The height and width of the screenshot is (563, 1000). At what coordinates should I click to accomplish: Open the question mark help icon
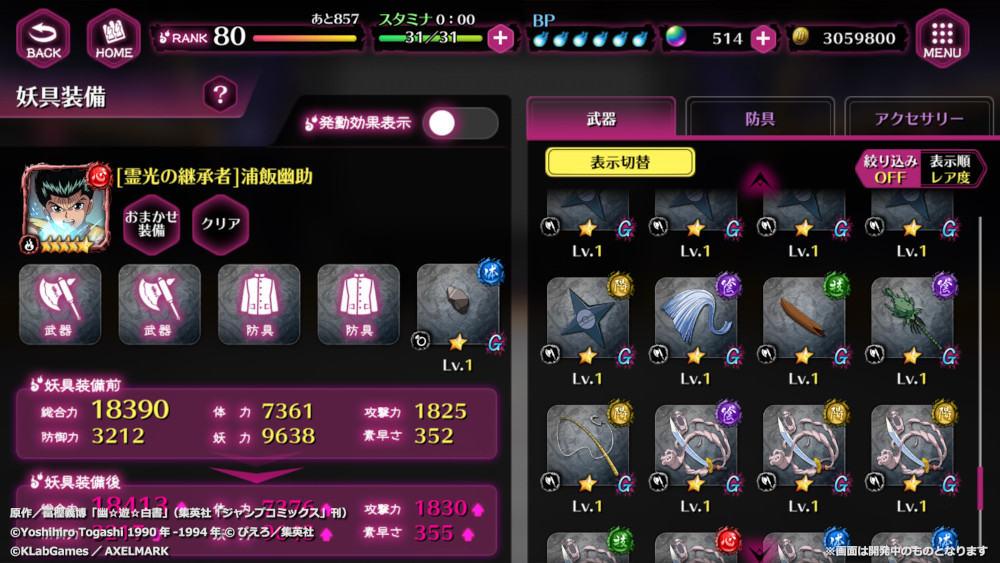pyautogui.click(x=220, y=95)
